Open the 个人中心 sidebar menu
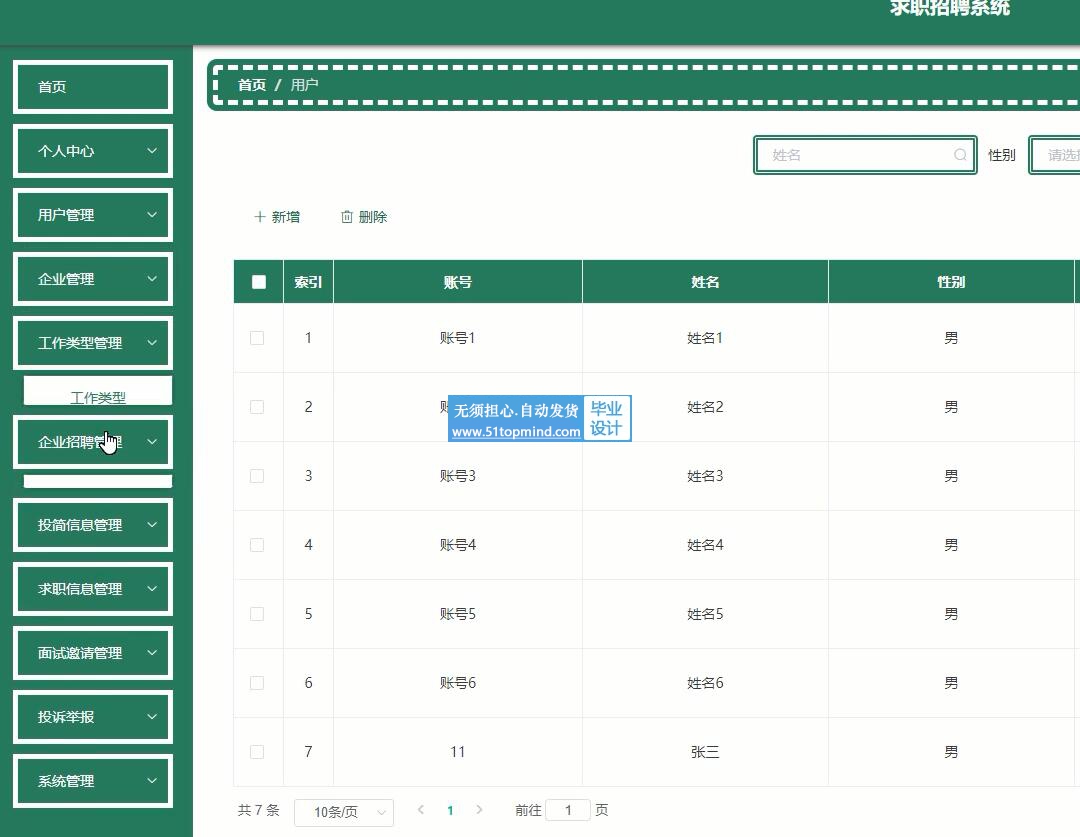Viewport: 1080px width, 837px height. tap(93, 151)
